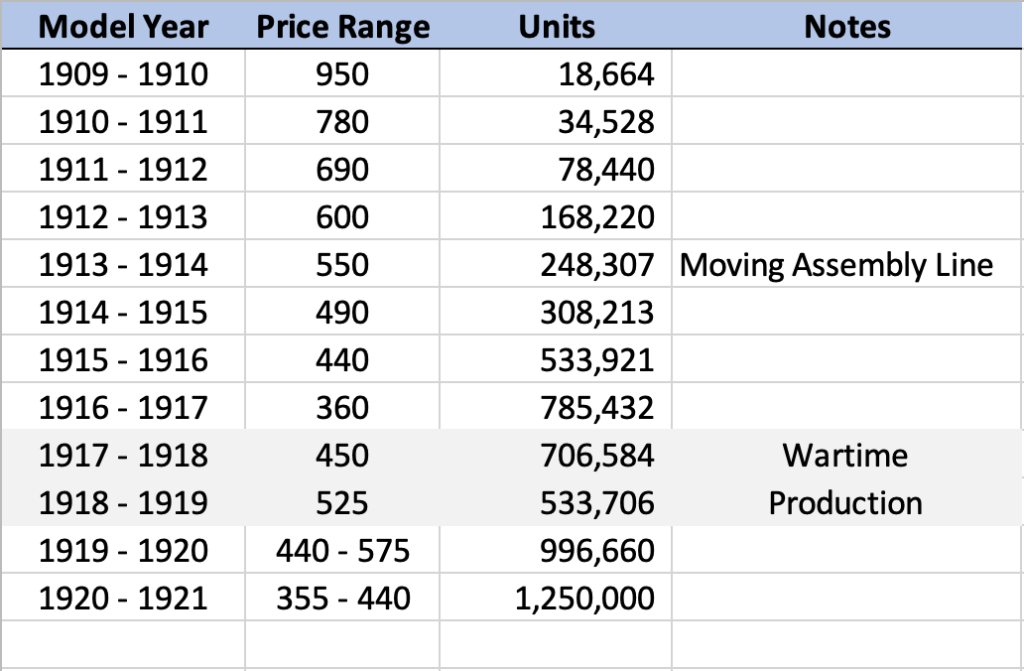Viewport: 1024px width, 671px height.
Task: Select the price cell containing 360
Action: click(342, 407)
